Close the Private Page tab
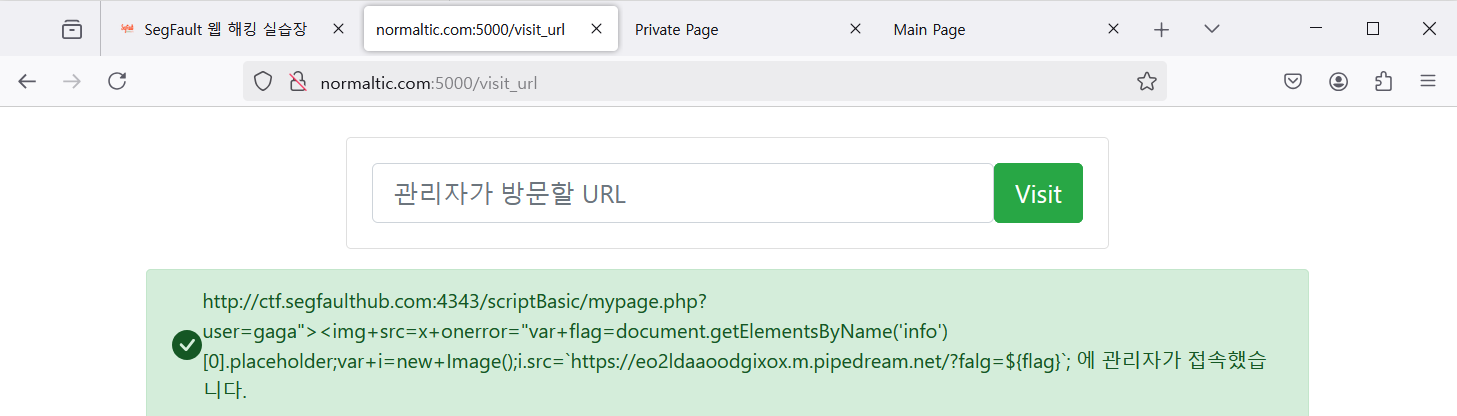The image size is (1457, 416). pyautogui.click(x=855, y=29)
